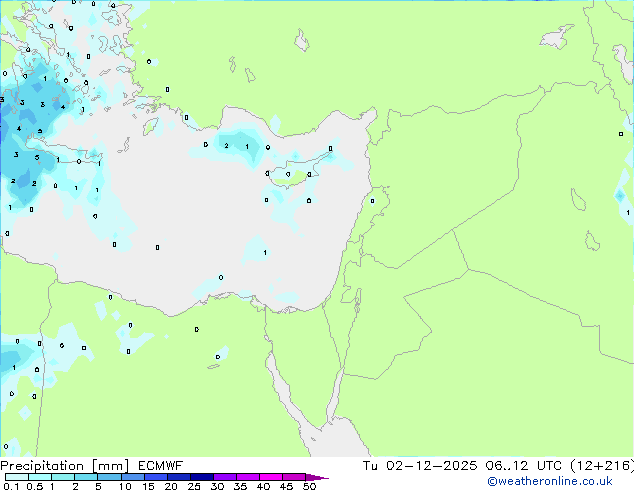634x490 pixels.
Task: Click the arrow tip above 50 on legend
Action: pyautogui.click(x=317, y=477)
